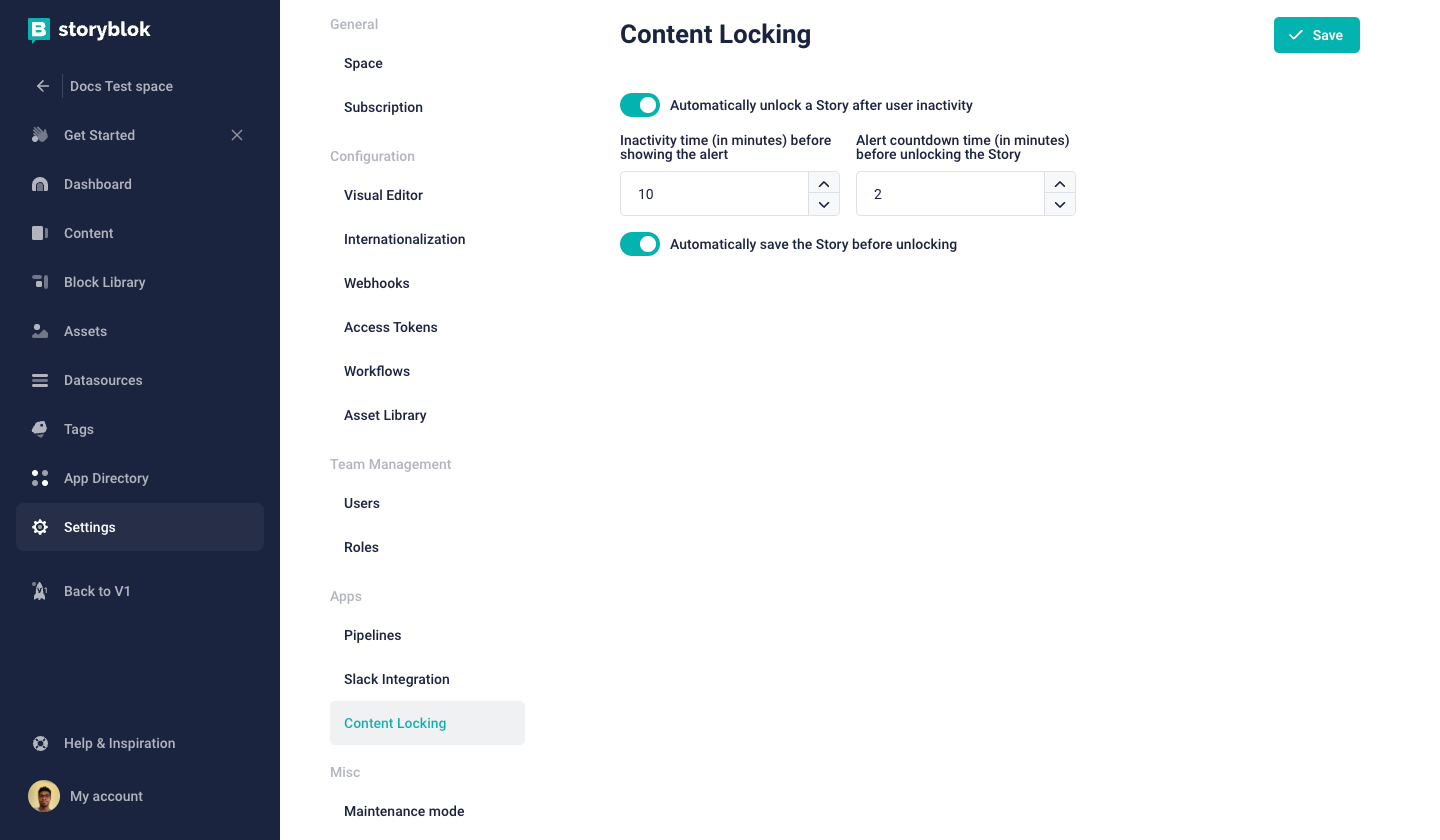Disable automatic Story unlock after inactivity toggle
This screenshot has width=1440, height=840.
640,105
